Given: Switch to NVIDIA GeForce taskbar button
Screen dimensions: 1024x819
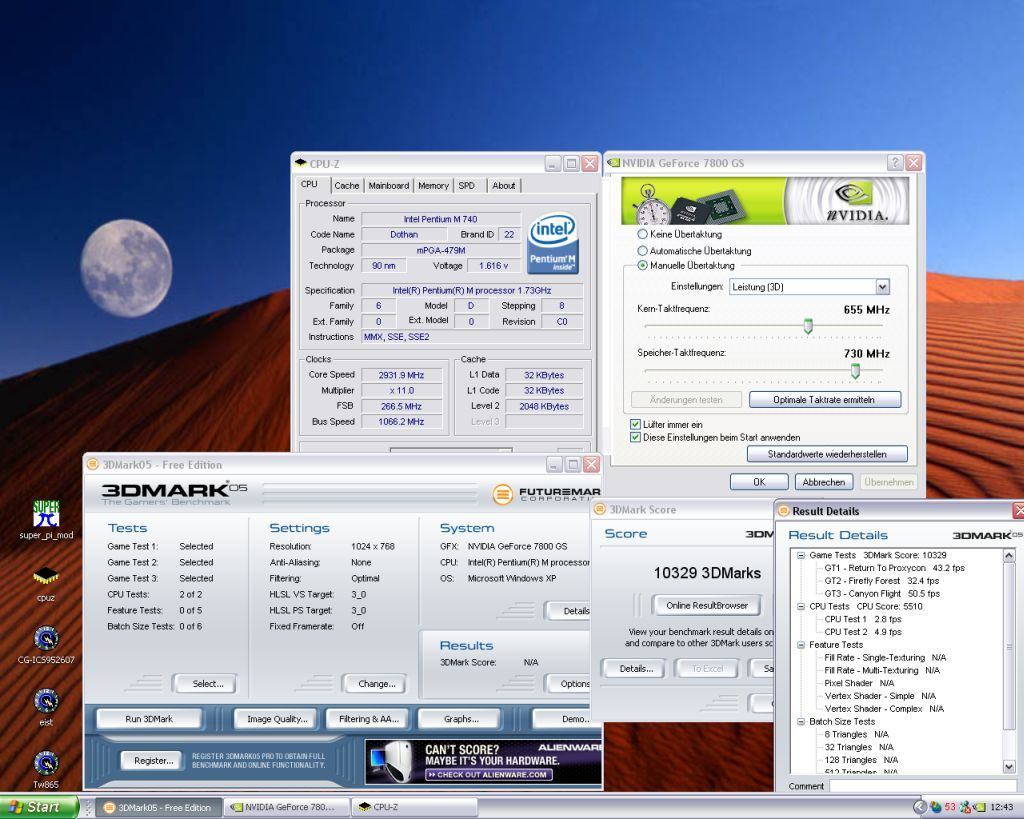Looking at the screenshot, I should [285, 807].
